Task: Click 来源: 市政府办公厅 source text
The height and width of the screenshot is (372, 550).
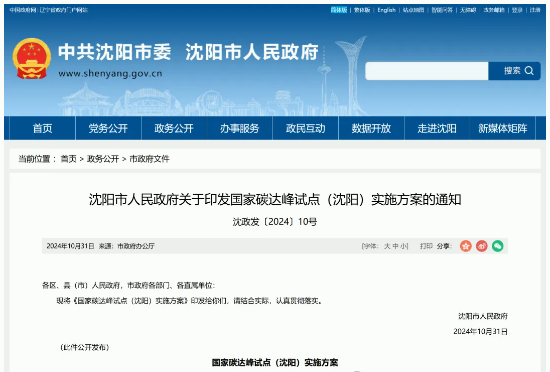Action: click(x=127, y=246)
